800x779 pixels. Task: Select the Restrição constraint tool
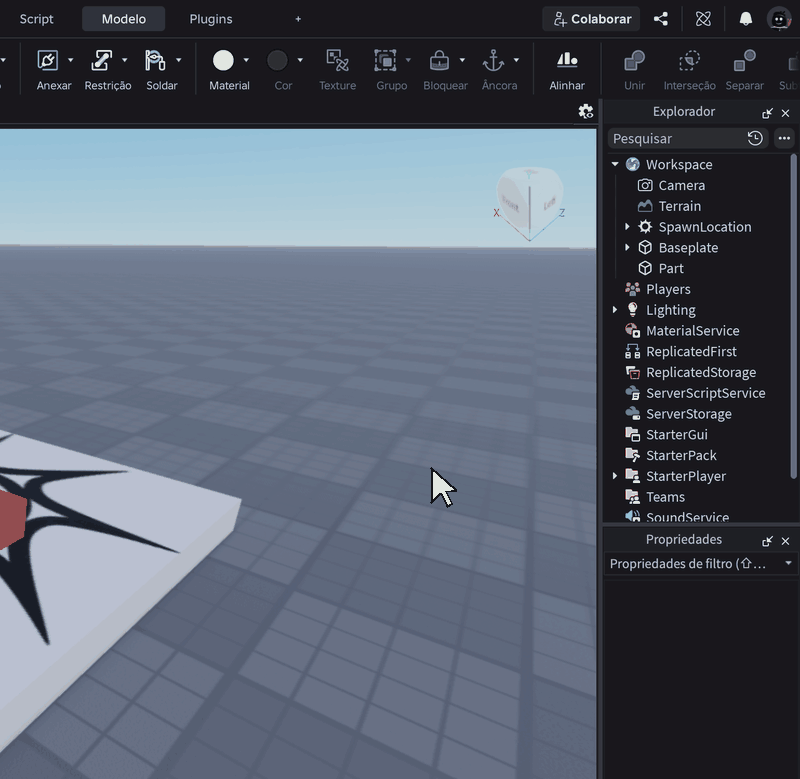pyautogui.click(x=102, y=61)
